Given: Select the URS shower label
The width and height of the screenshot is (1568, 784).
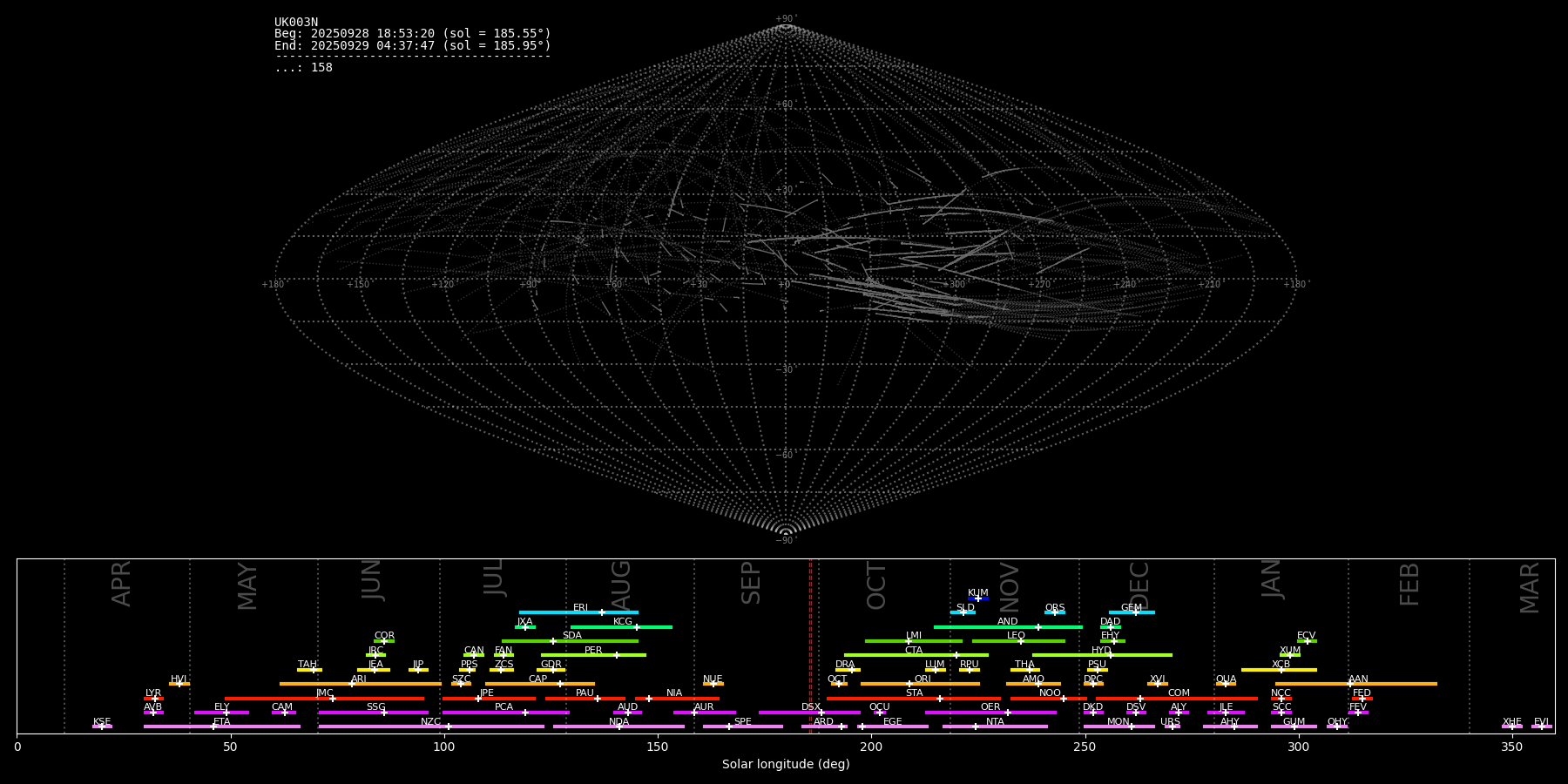Looking at the screenshot, I should click(1170, 721).
